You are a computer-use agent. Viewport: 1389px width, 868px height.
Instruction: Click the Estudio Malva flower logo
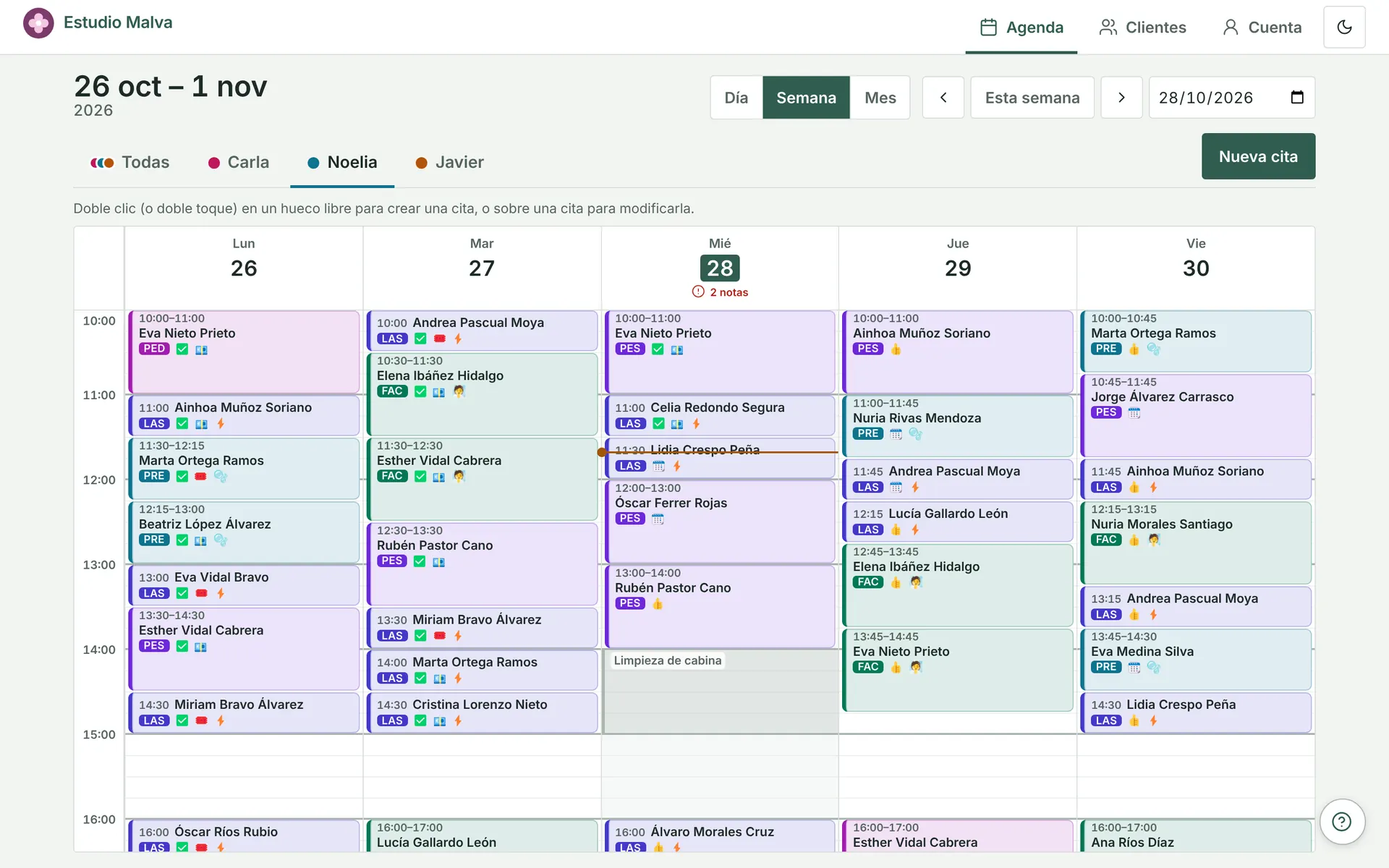38,23
